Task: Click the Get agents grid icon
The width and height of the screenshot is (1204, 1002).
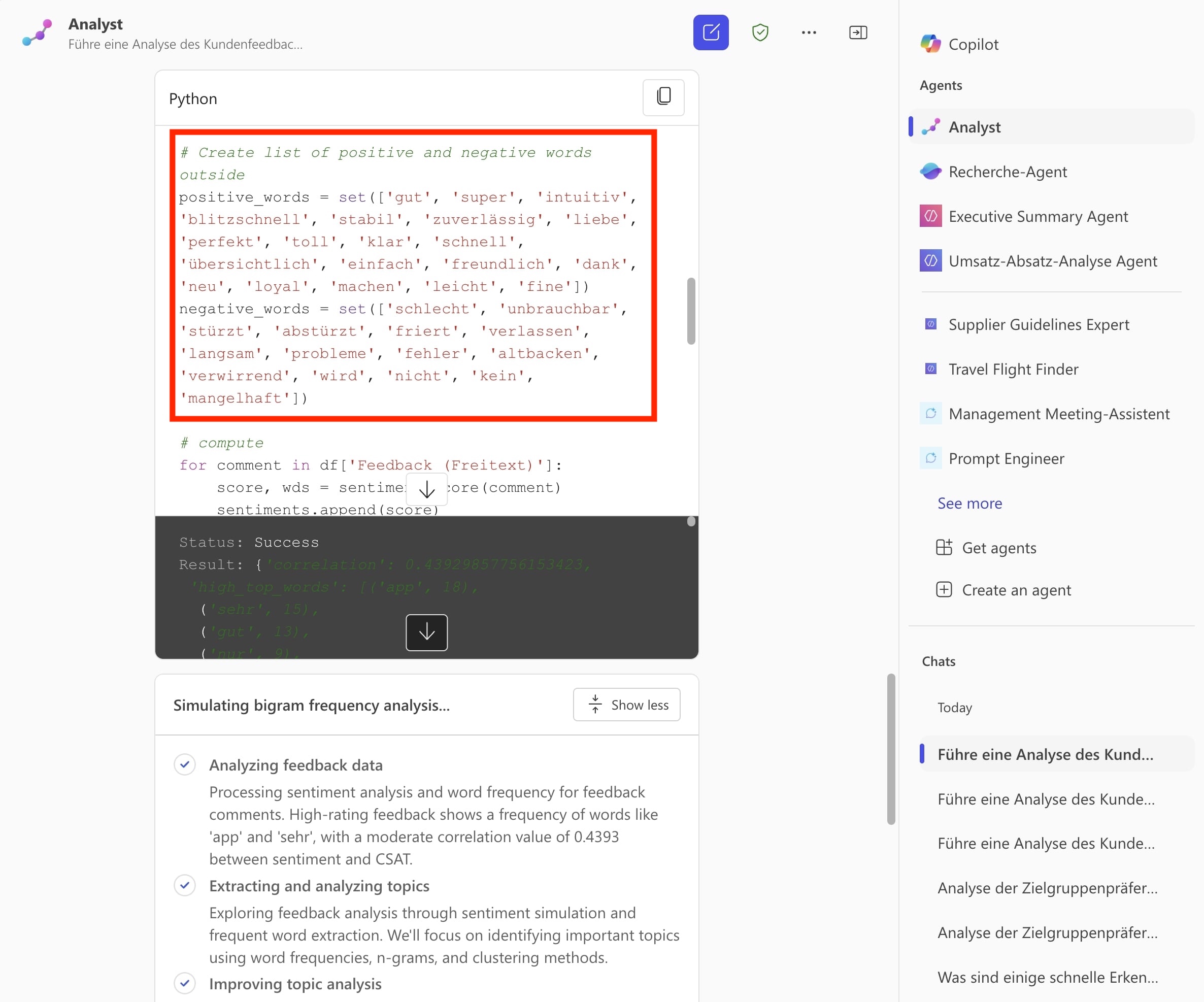Action: [x=944, y=547]
